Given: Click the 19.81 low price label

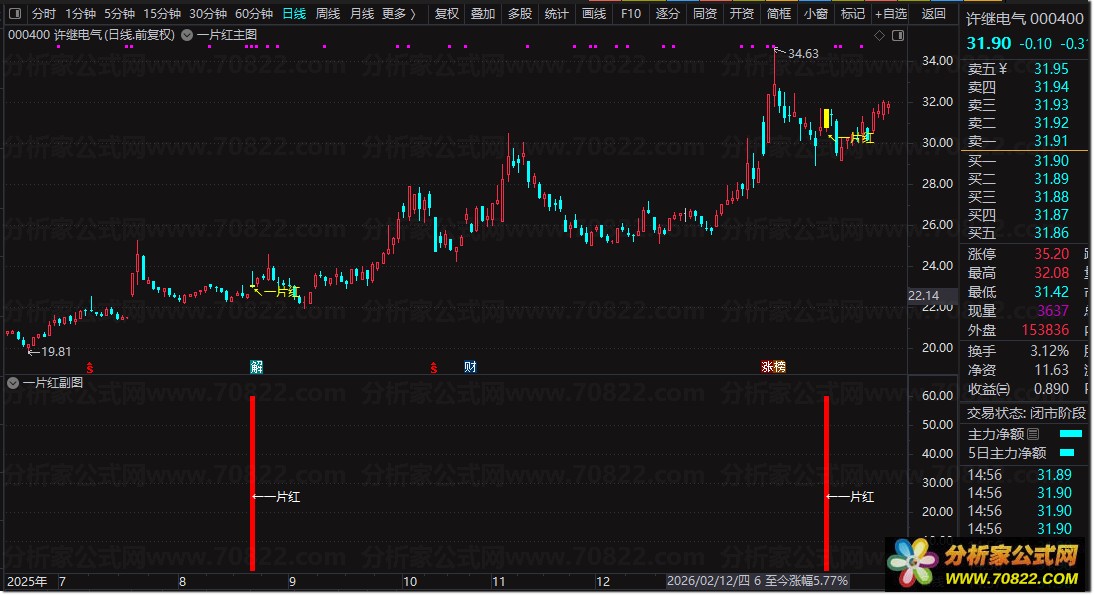Looking at the screenshot, I should pos(56,352).
